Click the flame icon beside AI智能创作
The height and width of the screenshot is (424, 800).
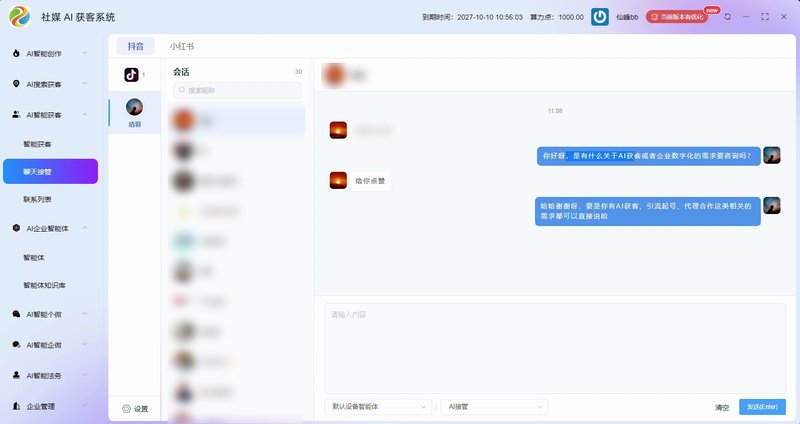click(16, 53)
